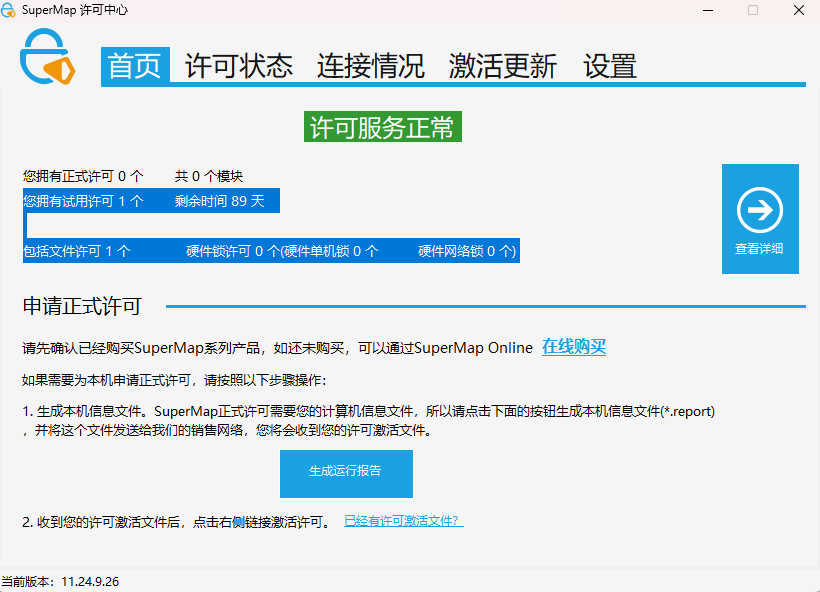Click the 硬件网络锁 0 个 text
Viewport: 820px width, 592px height.
pos(465,251)
